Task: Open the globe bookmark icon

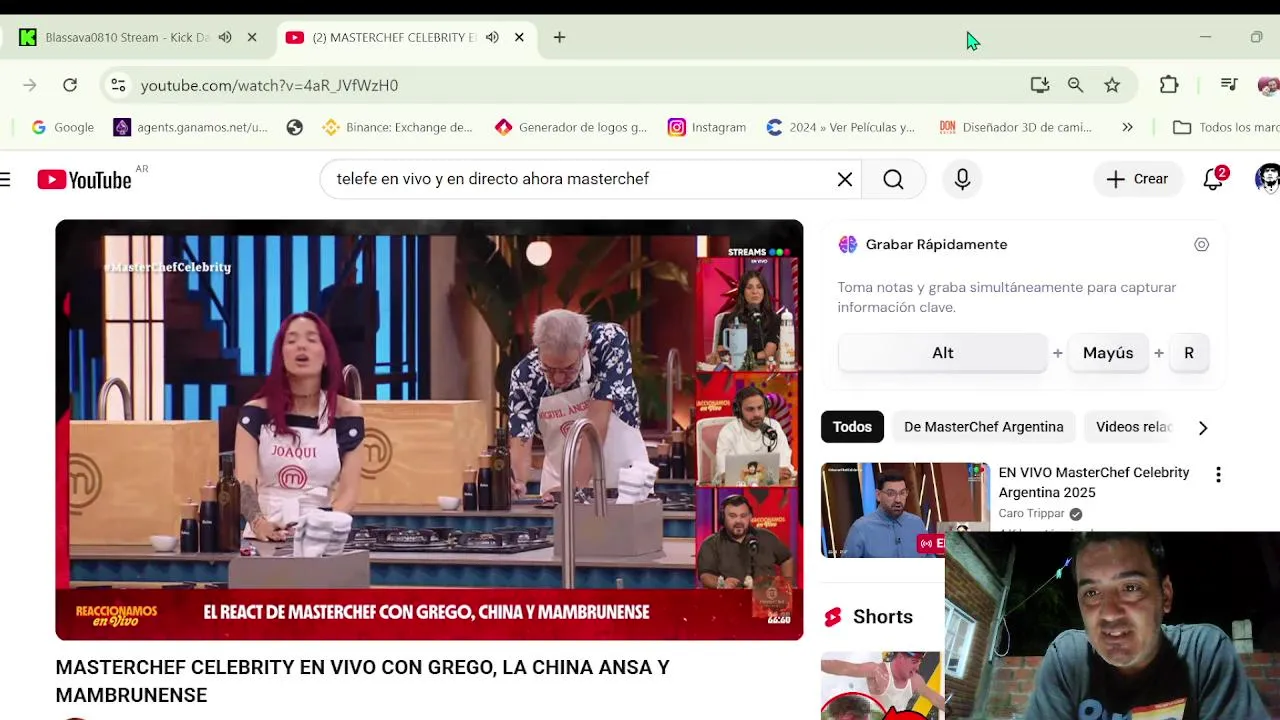Action: tap(294, 127)
